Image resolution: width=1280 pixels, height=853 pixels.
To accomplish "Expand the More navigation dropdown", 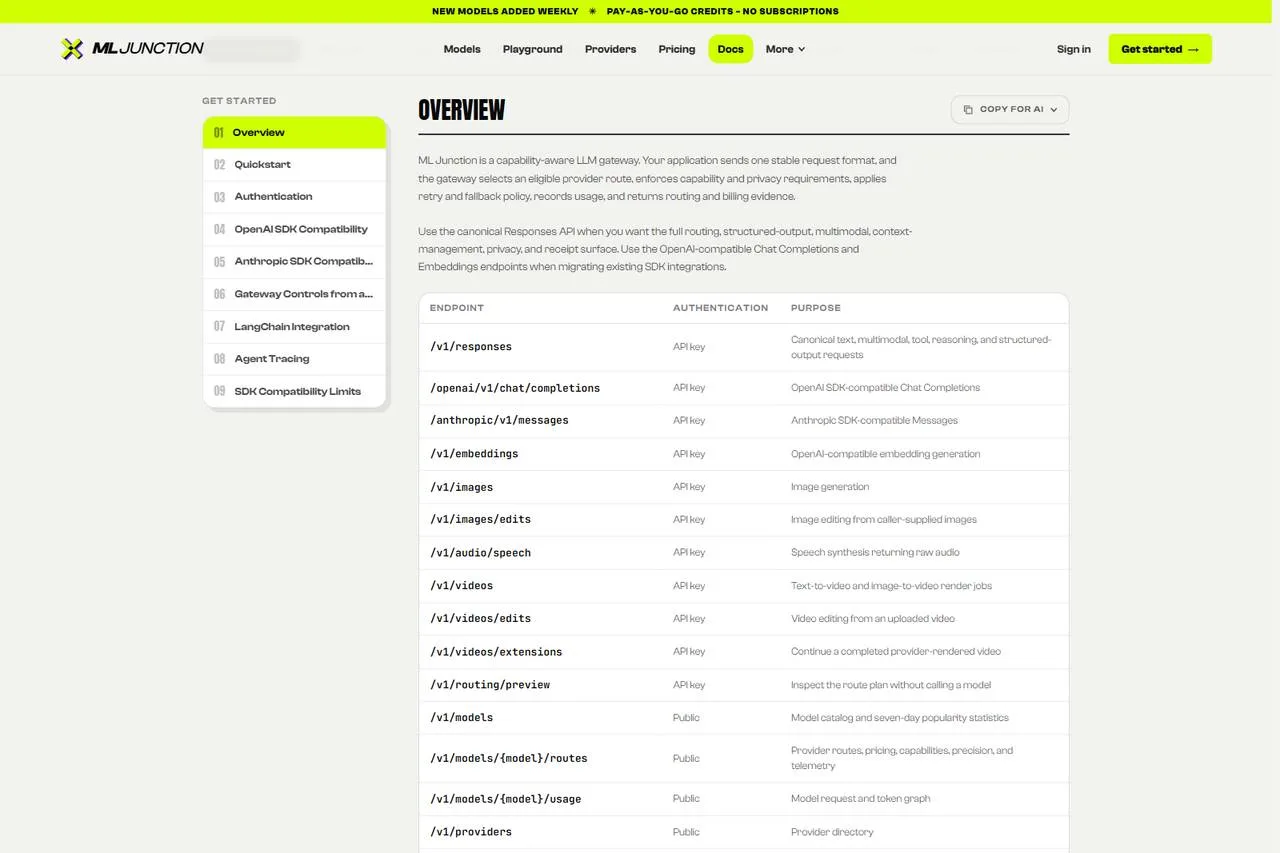I will [x=785, y=49].
